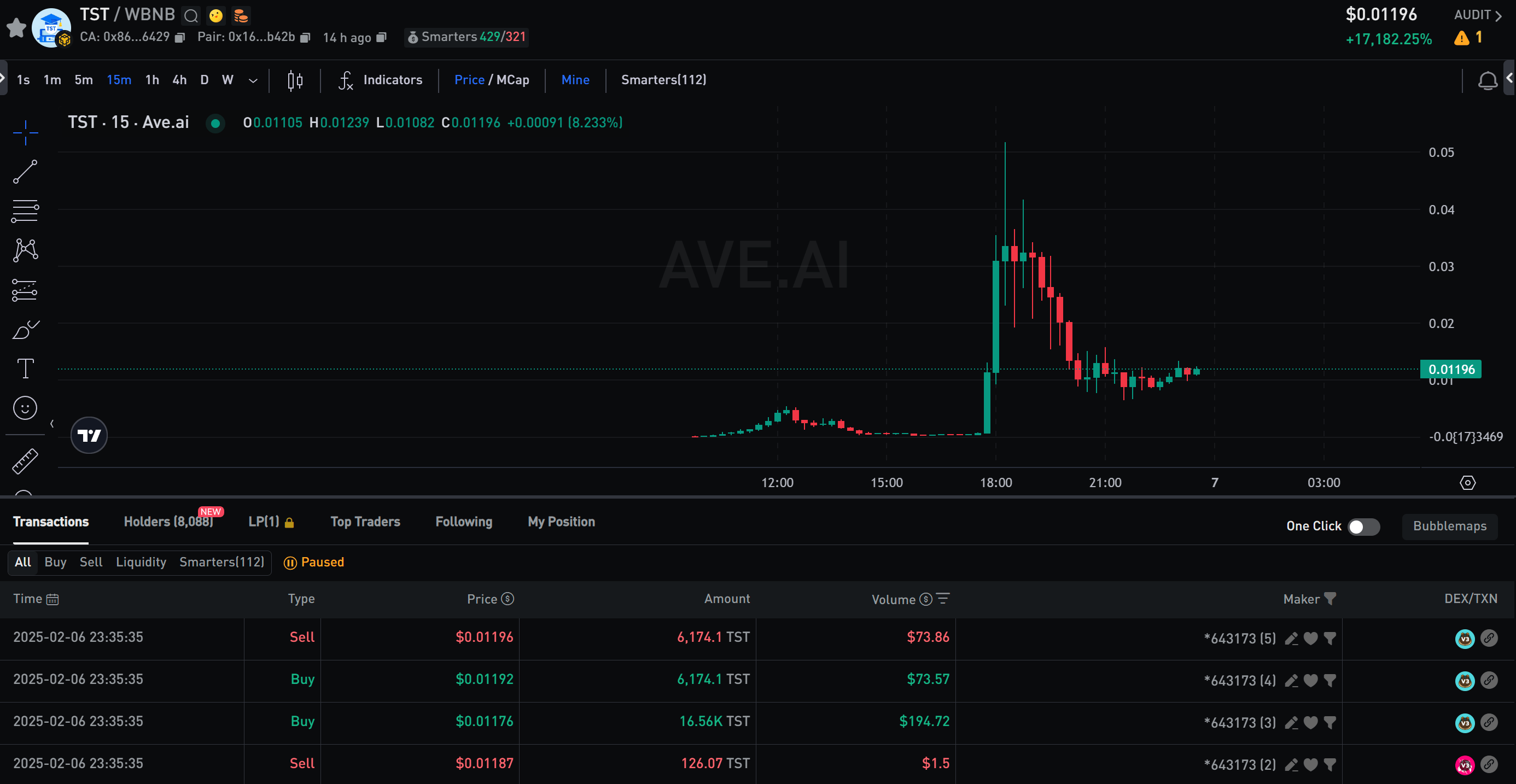Select the pattern drawing tool
Screen dimensions: 1516x784
[25, 250]
